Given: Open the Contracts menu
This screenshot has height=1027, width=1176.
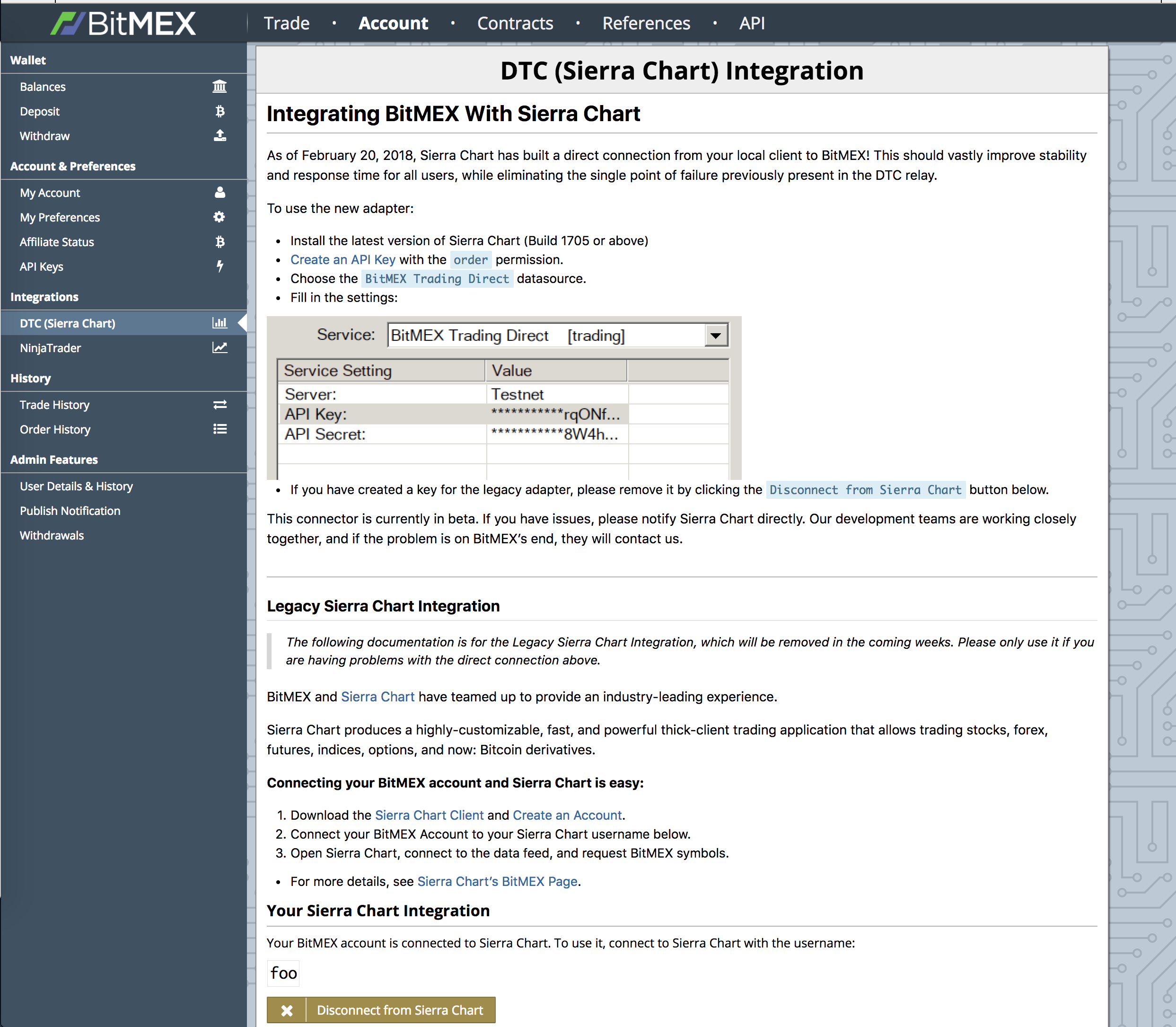Looking at the screenshot, I should pyautogui.click(x=515, y=24).
